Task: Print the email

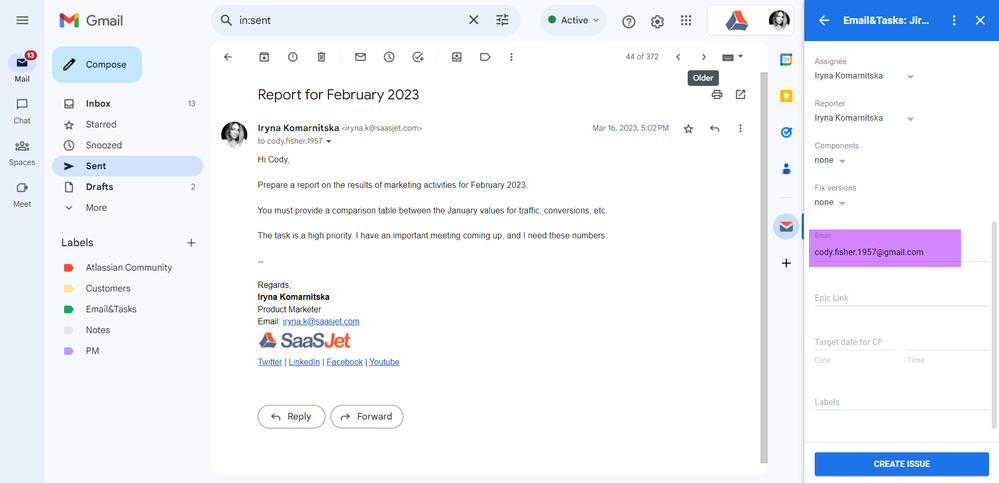Action: click(717, 95)
